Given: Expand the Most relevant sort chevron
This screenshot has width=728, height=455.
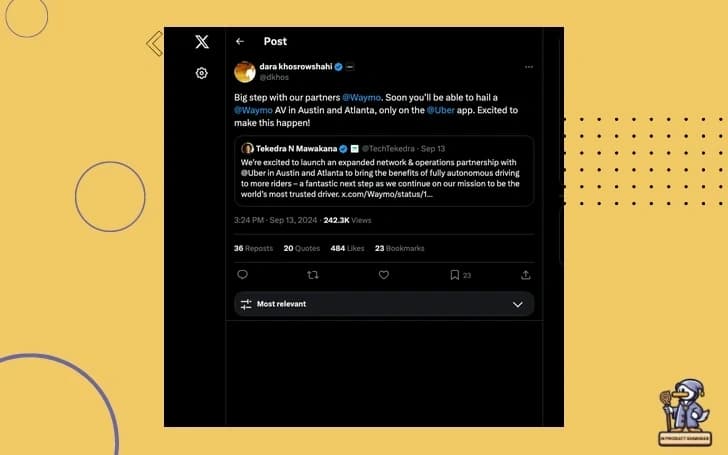Looking at the screenshot, I should point(518,304).
